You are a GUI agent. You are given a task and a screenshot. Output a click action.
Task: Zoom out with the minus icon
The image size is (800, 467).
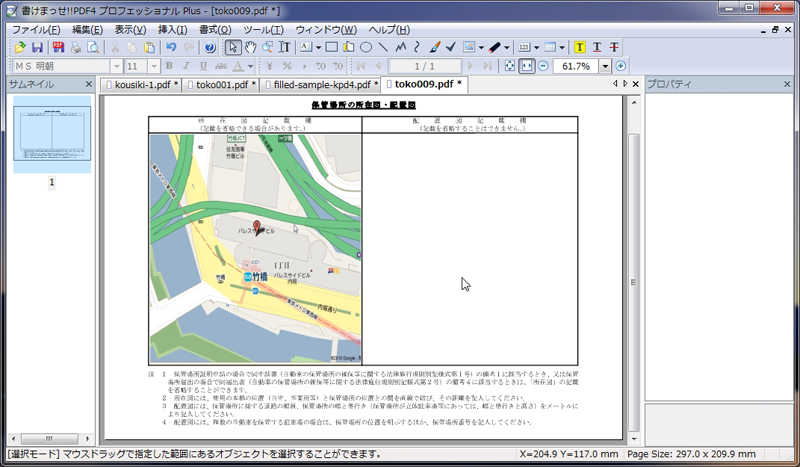tap(543, 66)
